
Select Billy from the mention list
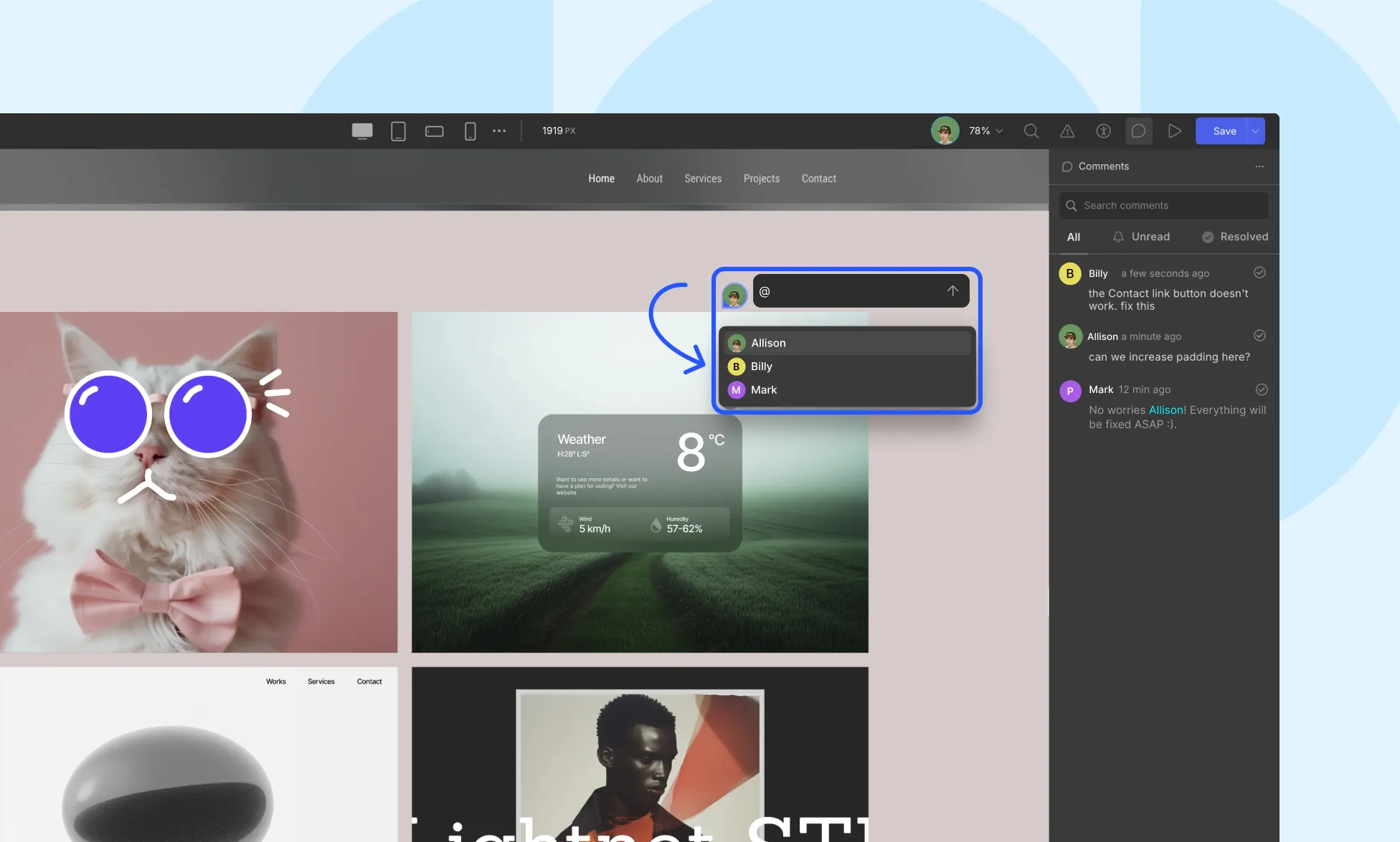pos(848,366)
